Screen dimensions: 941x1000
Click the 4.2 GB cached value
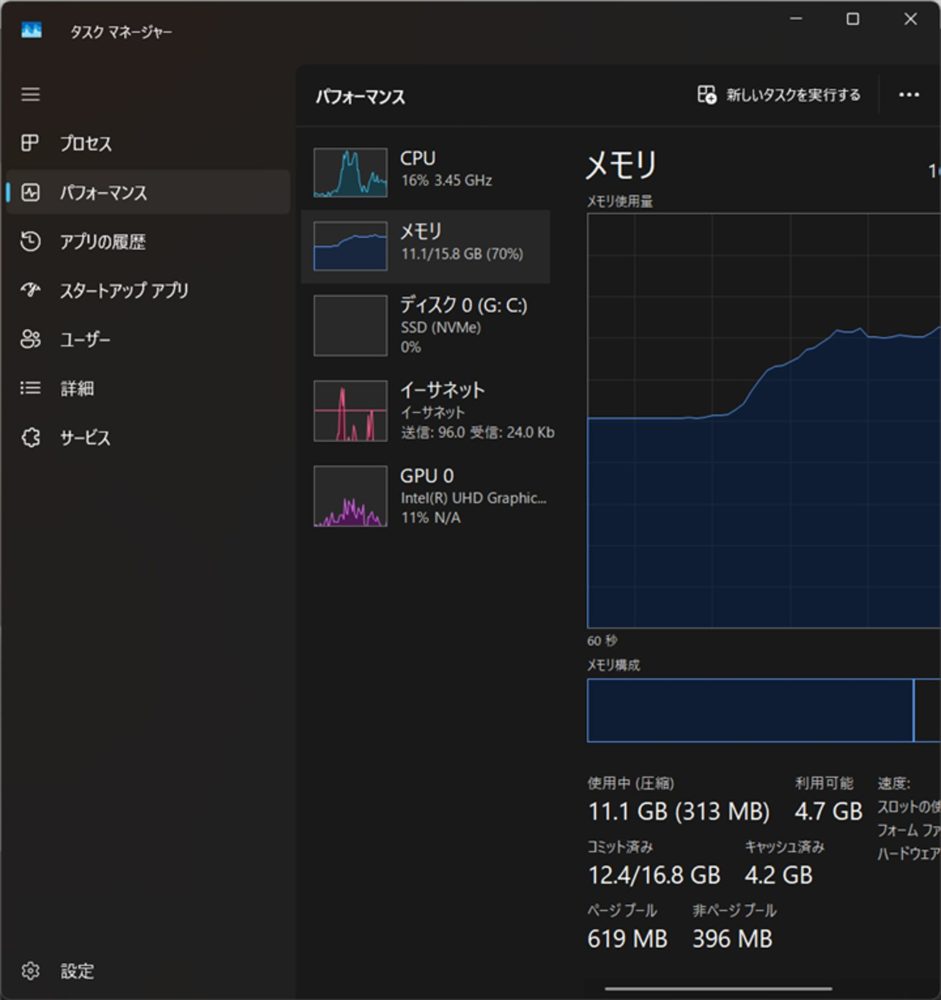click(779, 875)
